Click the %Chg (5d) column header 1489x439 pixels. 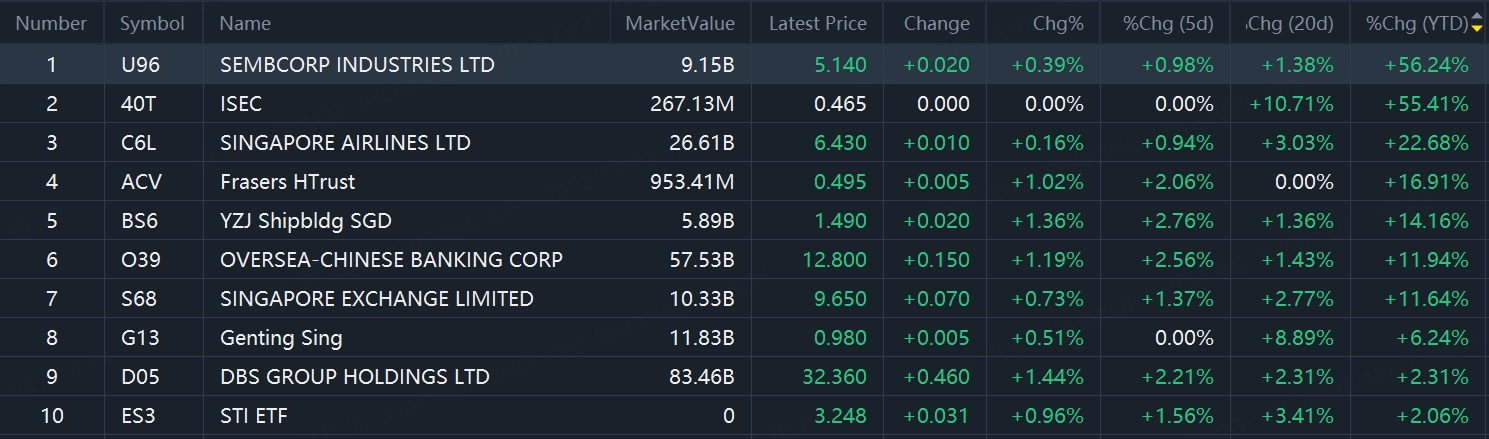1168,23
